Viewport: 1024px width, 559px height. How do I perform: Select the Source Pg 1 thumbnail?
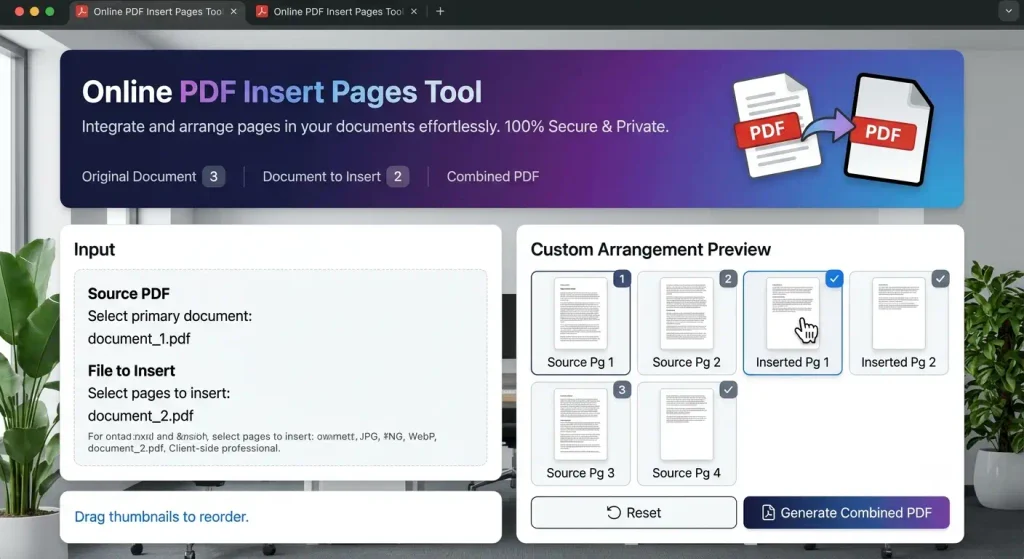pos(581,323)
